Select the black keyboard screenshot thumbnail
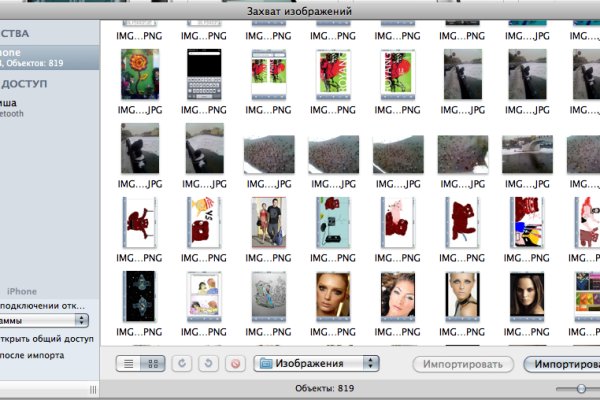600x400 pixels. point(203,74)
